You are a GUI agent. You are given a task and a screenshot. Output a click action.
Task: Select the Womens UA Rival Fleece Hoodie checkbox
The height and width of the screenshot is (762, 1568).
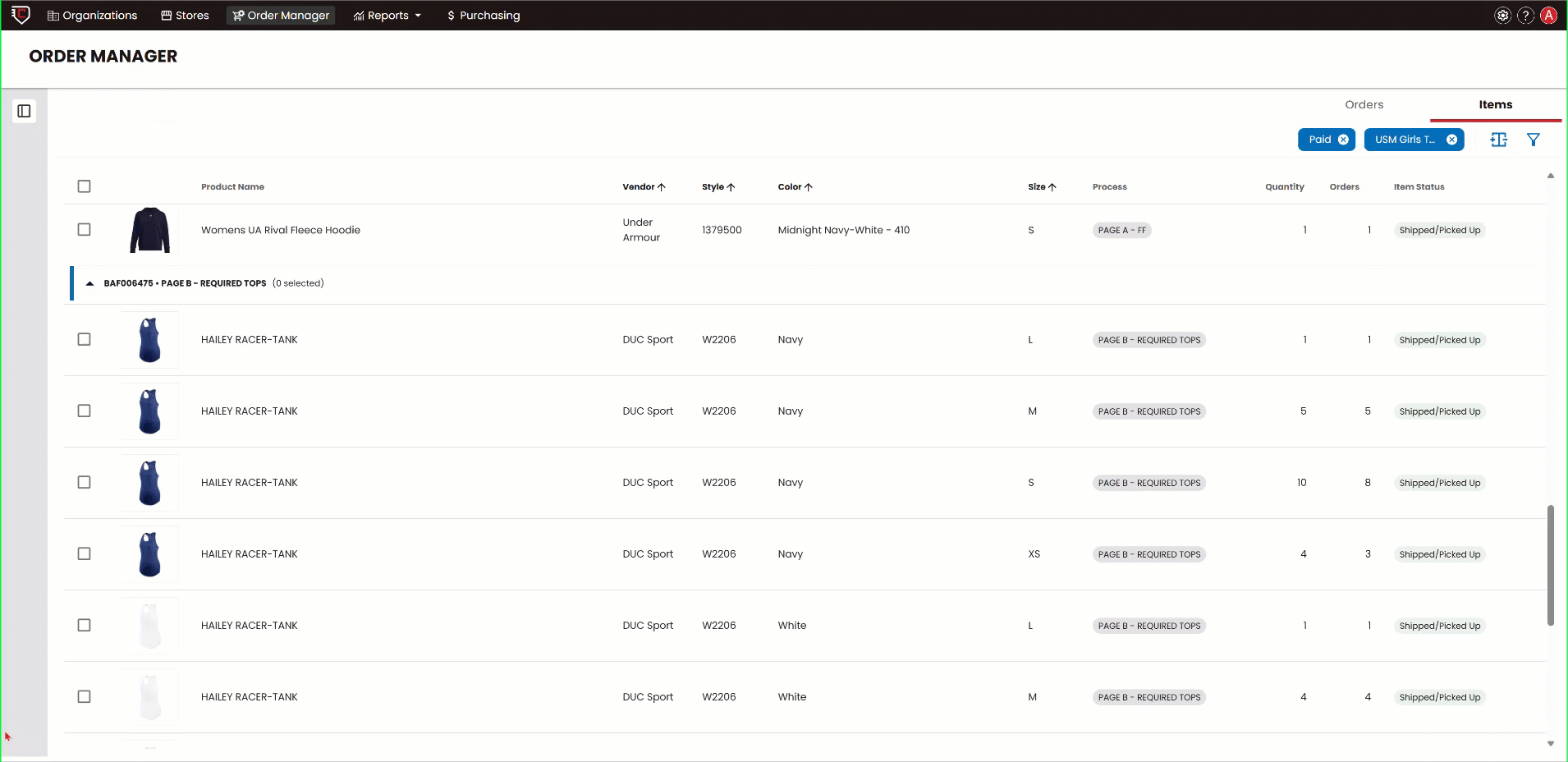[x=84, y=230]
